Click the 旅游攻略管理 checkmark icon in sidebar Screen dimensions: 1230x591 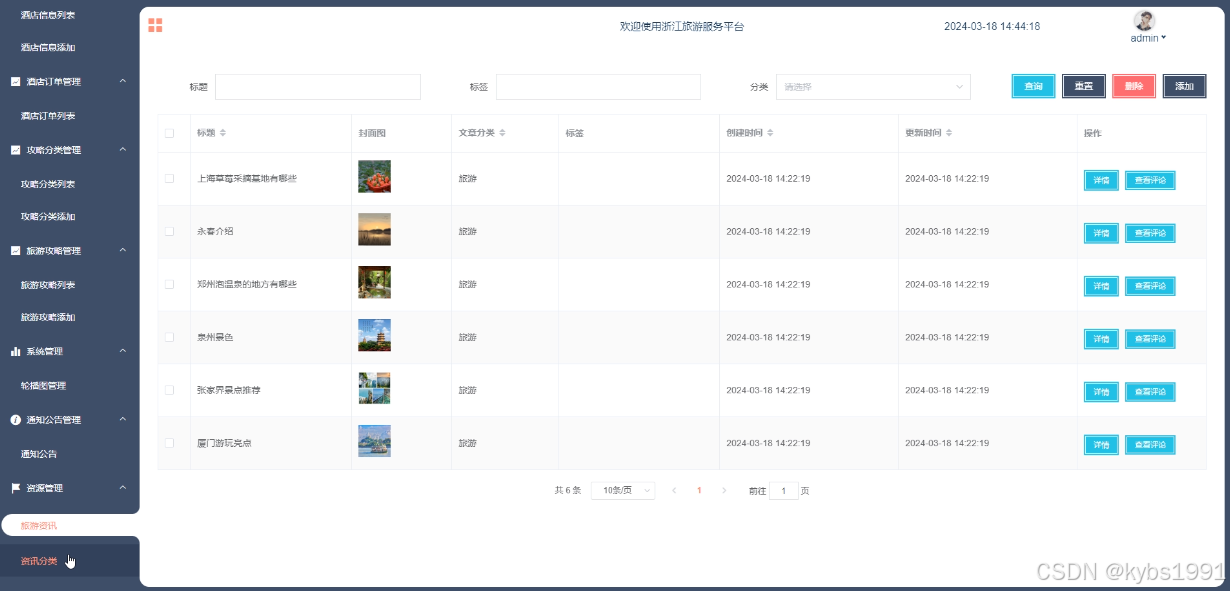click(16, 251)
